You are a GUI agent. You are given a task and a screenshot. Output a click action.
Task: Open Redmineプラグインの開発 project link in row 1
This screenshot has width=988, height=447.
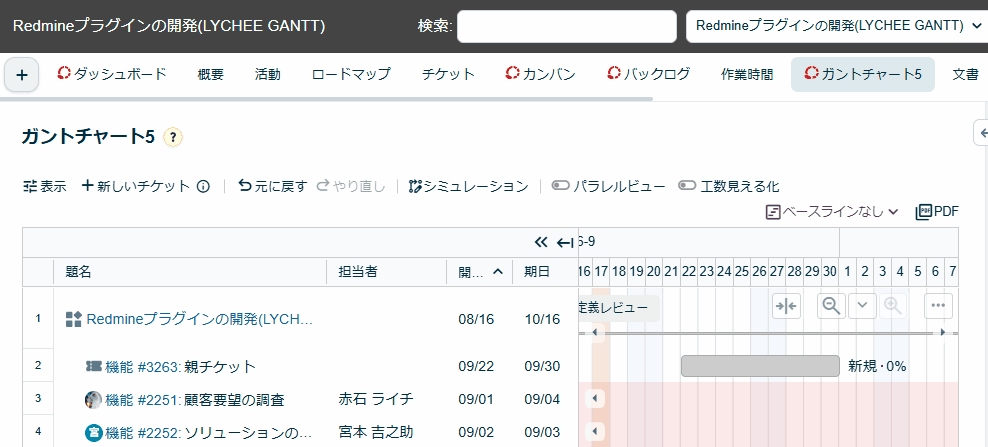pyautogui.click(x=199, y=319)
